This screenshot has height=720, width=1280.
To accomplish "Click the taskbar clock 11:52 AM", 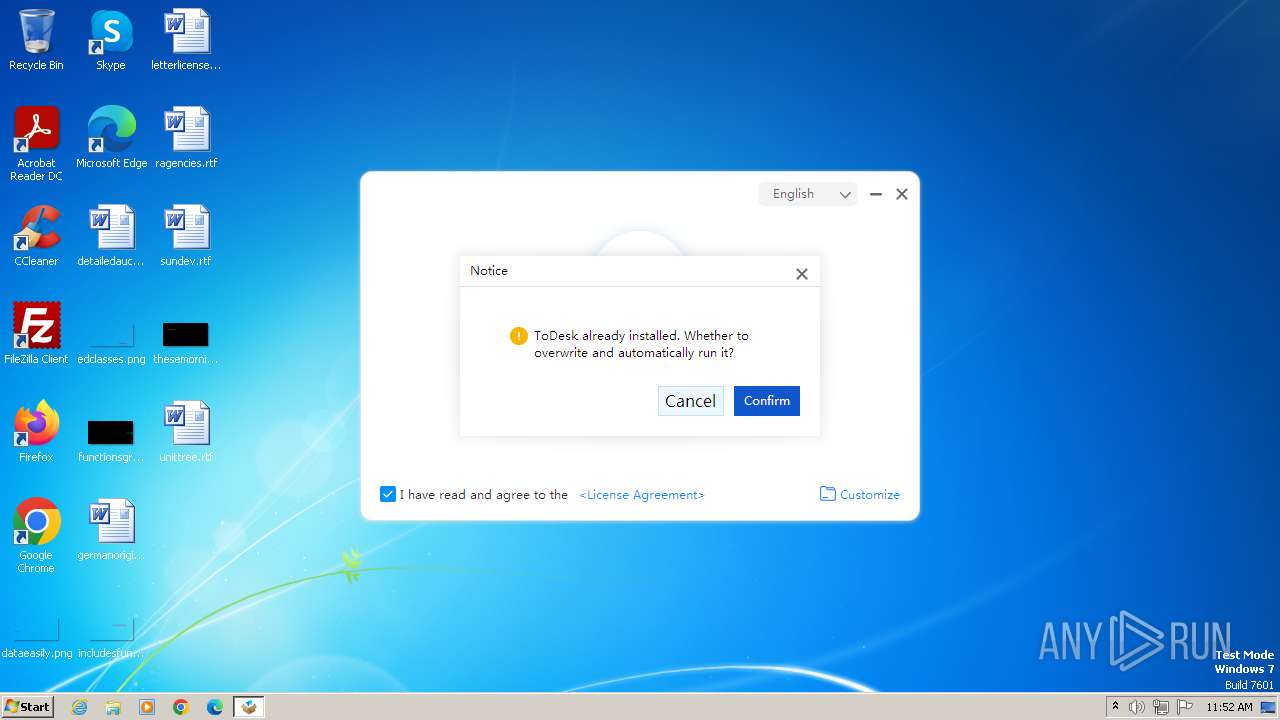I will (x=1229, y=707).
